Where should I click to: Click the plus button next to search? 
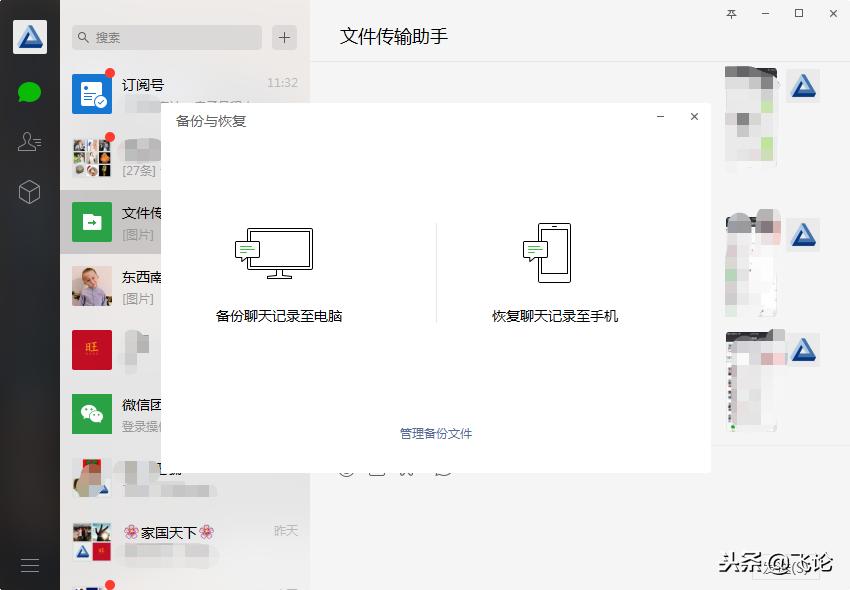tap(284, 37)
